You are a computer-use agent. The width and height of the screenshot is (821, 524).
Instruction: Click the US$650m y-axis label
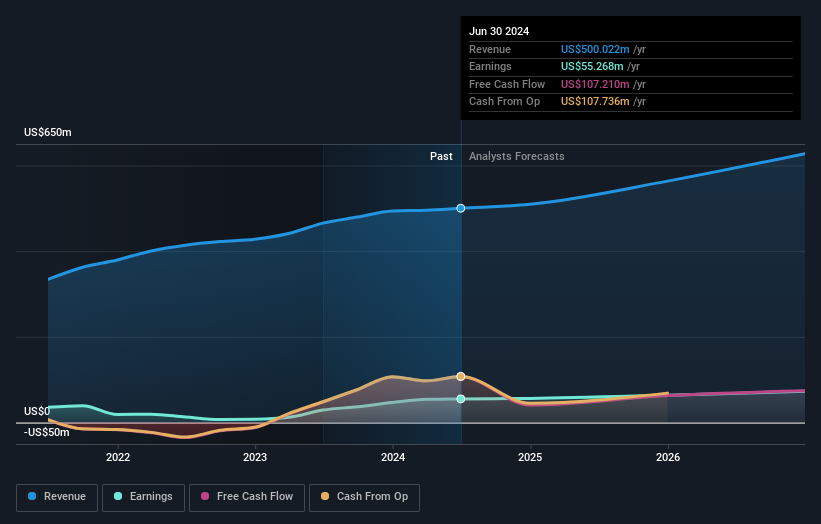48,132
